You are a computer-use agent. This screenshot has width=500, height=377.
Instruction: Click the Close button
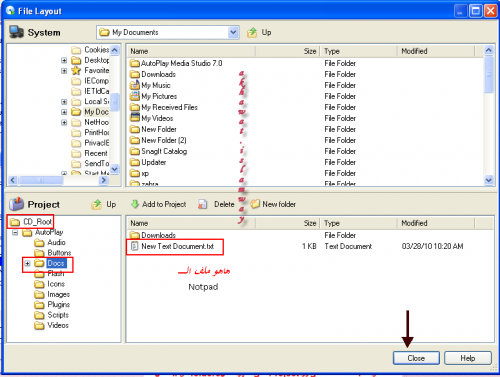click(x=416, y=358)
